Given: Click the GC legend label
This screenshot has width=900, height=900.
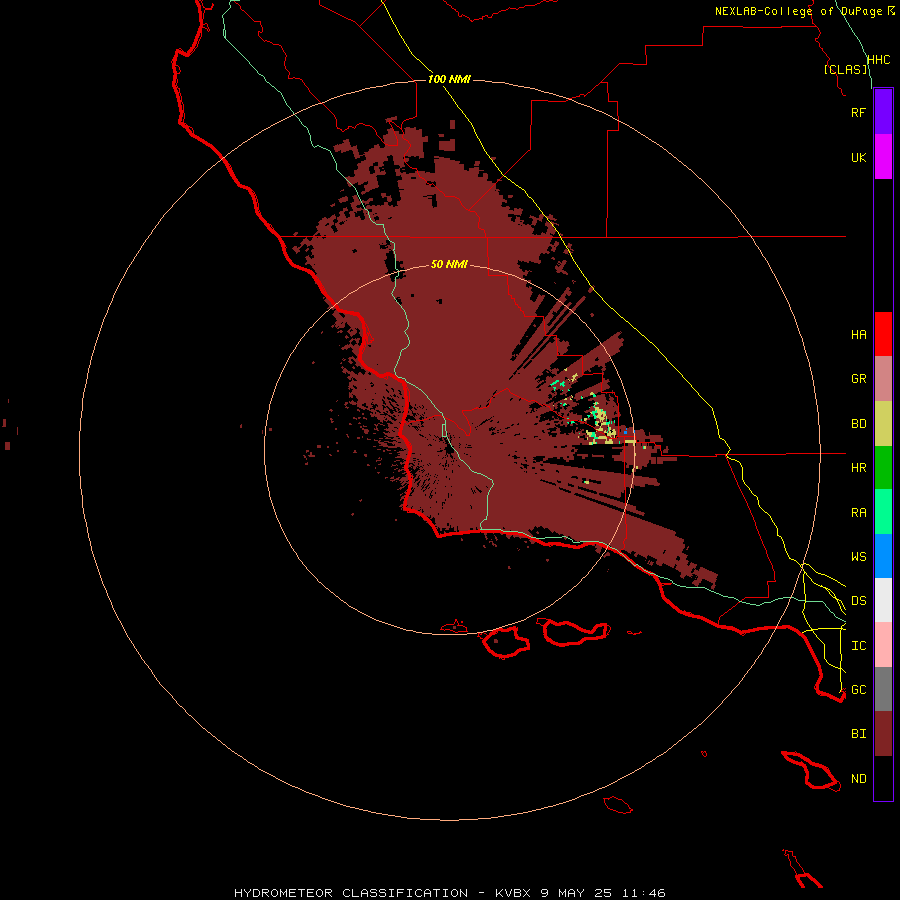Looking at the screenshot, I should pyautogui.click(x=859, y=690).
